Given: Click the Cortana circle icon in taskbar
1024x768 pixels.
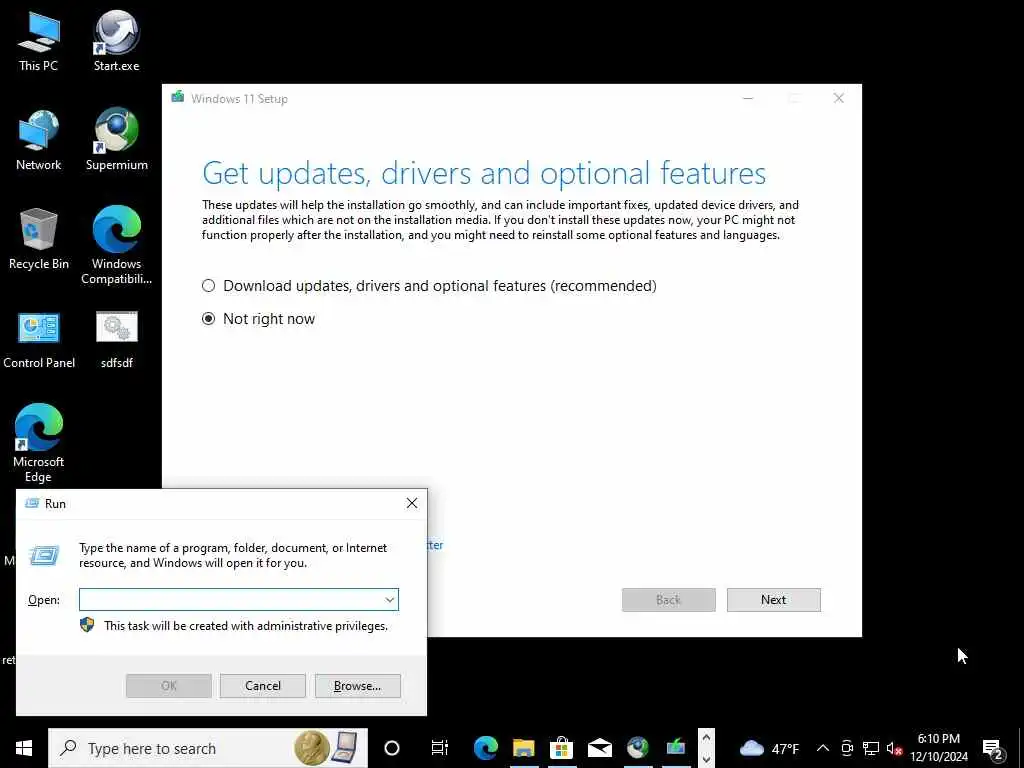Looking at the screenshot, I should point(392,748).
